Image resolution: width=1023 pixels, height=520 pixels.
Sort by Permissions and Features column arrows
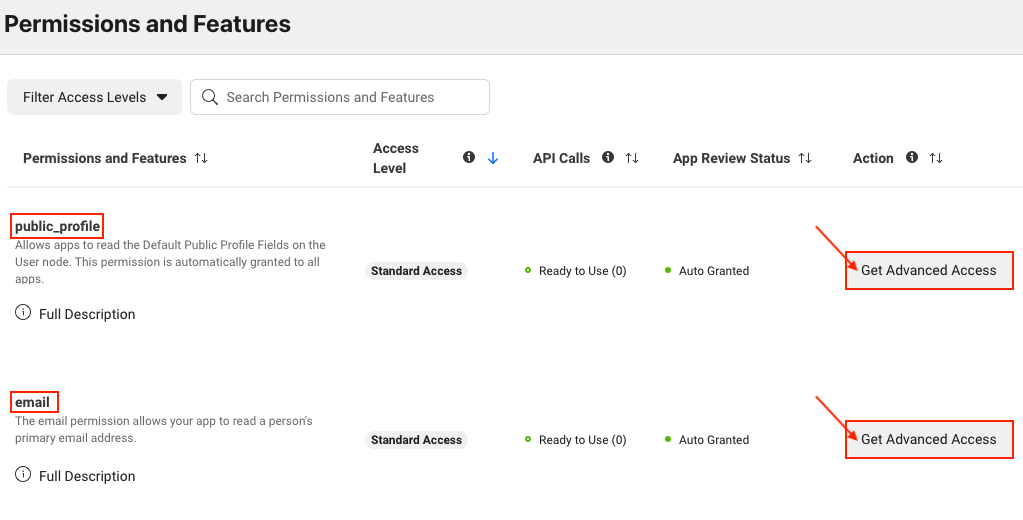pyautogui.click(x=201, y=158)
